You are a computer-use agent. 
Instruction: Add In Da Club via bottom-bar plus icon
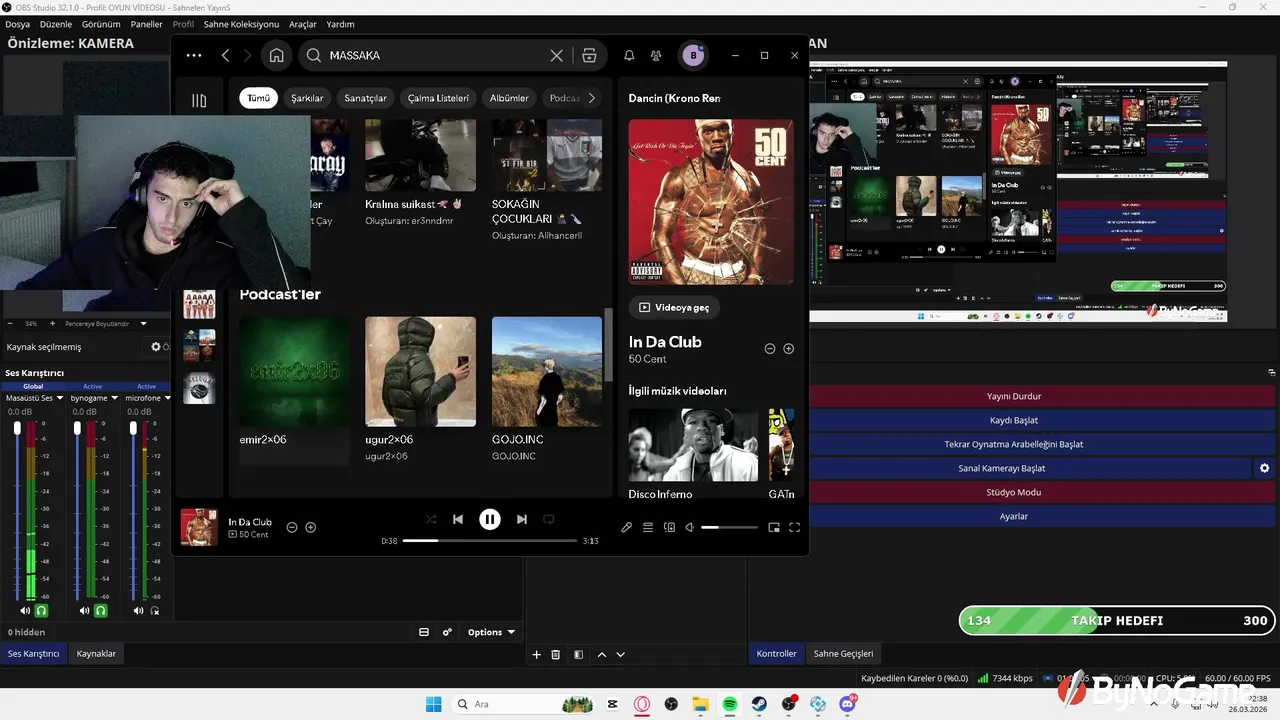(x=310, y=527)
